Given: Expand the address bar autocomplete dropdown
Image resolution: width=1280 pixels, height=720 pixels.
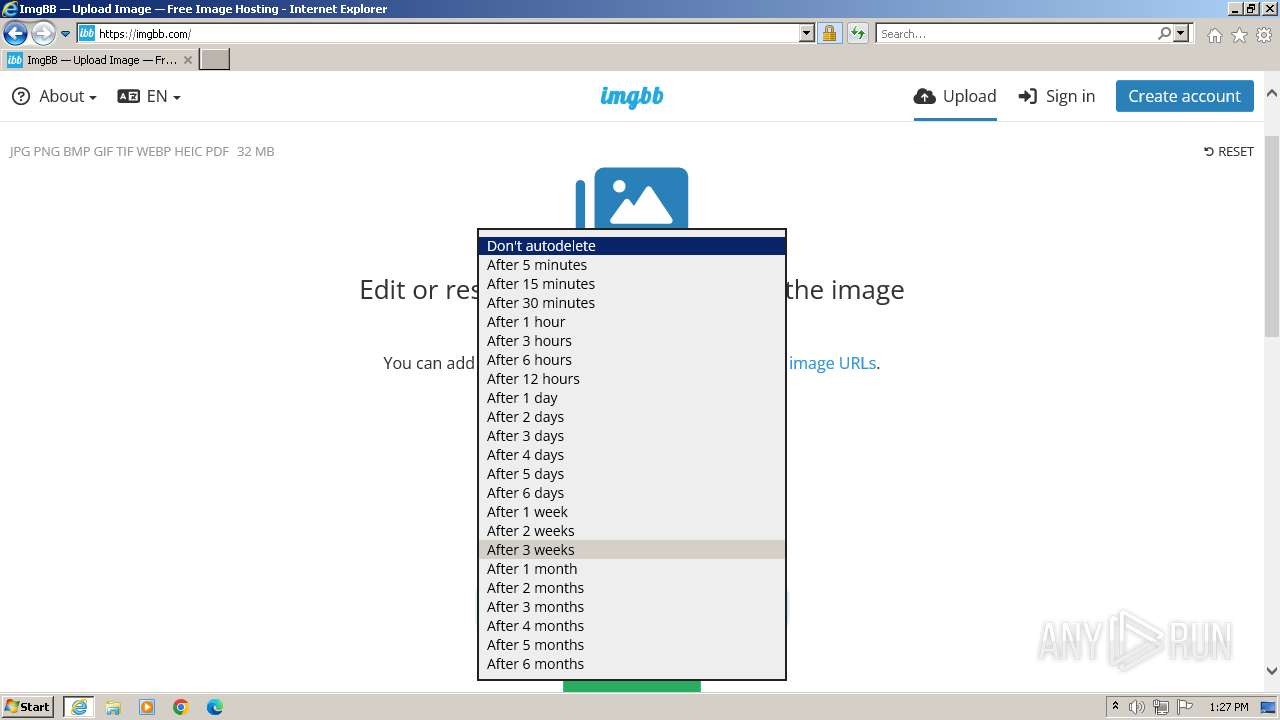Looking at the screenshot, I should click(807, 34).
